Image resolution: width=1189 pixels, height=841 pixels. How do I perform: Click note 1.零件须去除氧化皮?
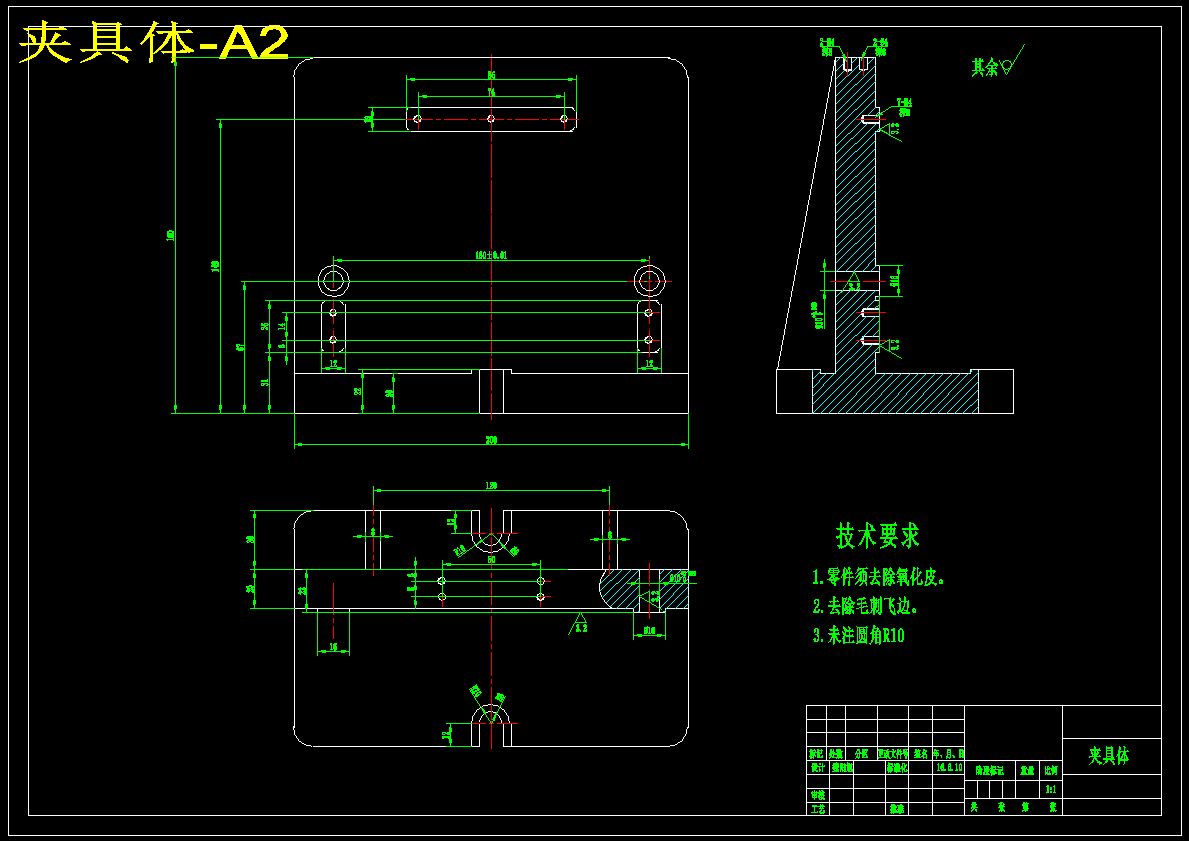[x=878, y=577]
